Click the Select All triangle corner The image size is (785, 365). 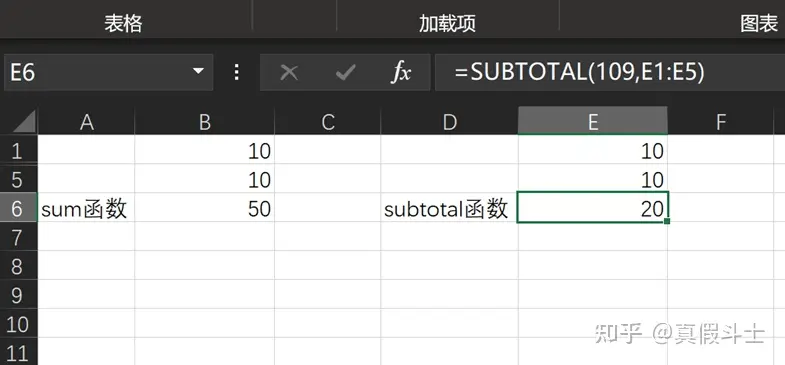coord(19,121)
